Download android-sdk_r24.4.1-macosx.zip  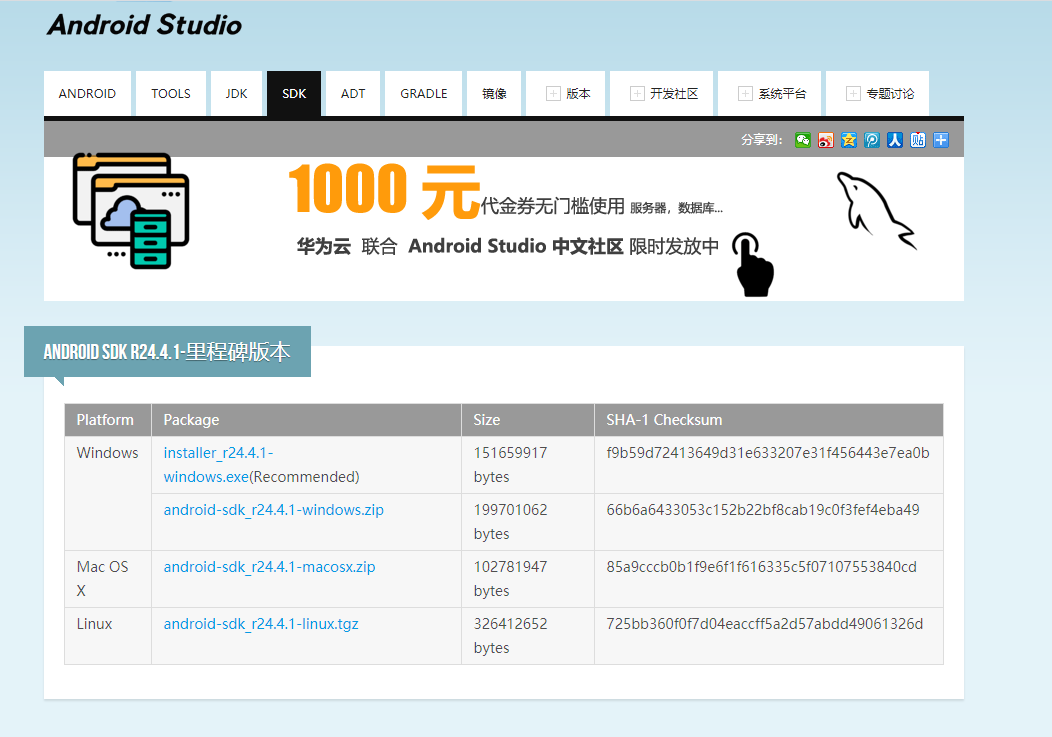(x=269, y=567)
